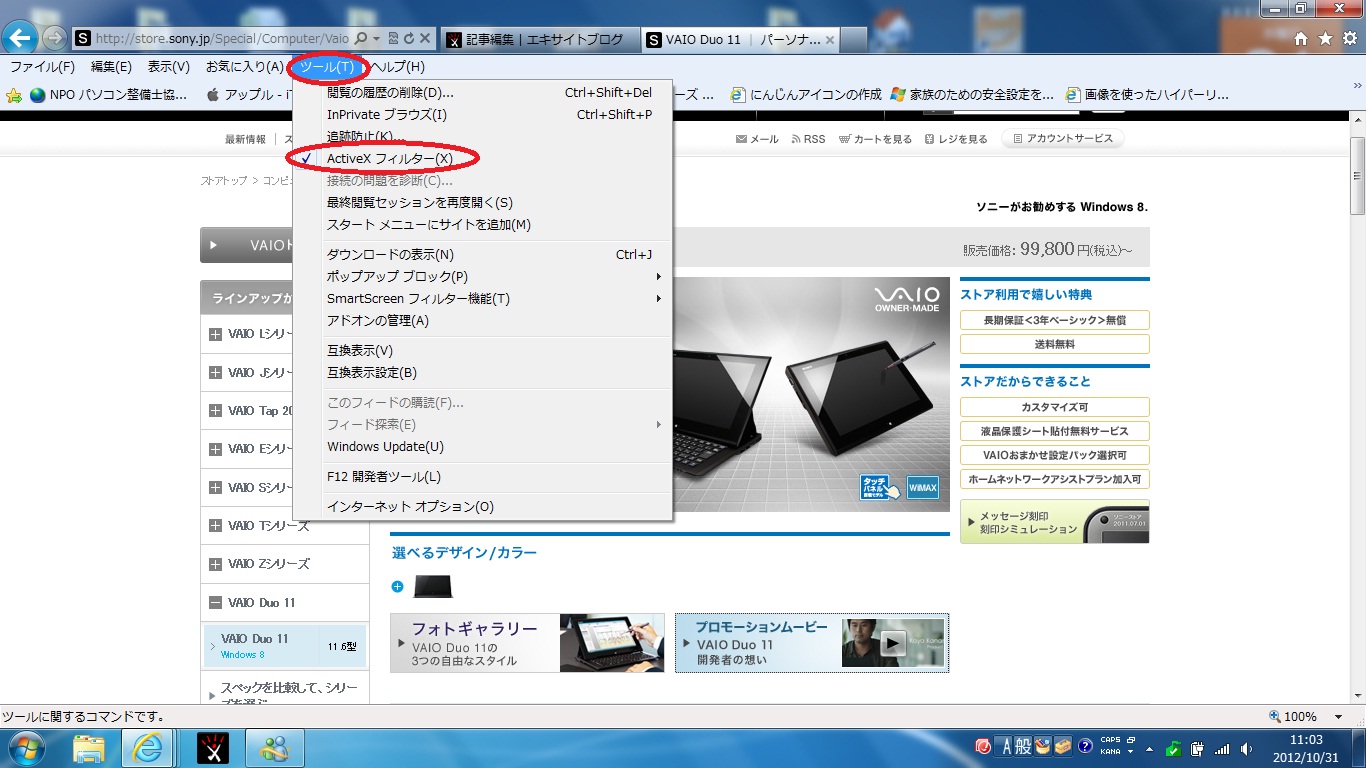This screenshot has width=1366, height=768.
Task: Click 送料無料 button
Action: point(1055,344)
